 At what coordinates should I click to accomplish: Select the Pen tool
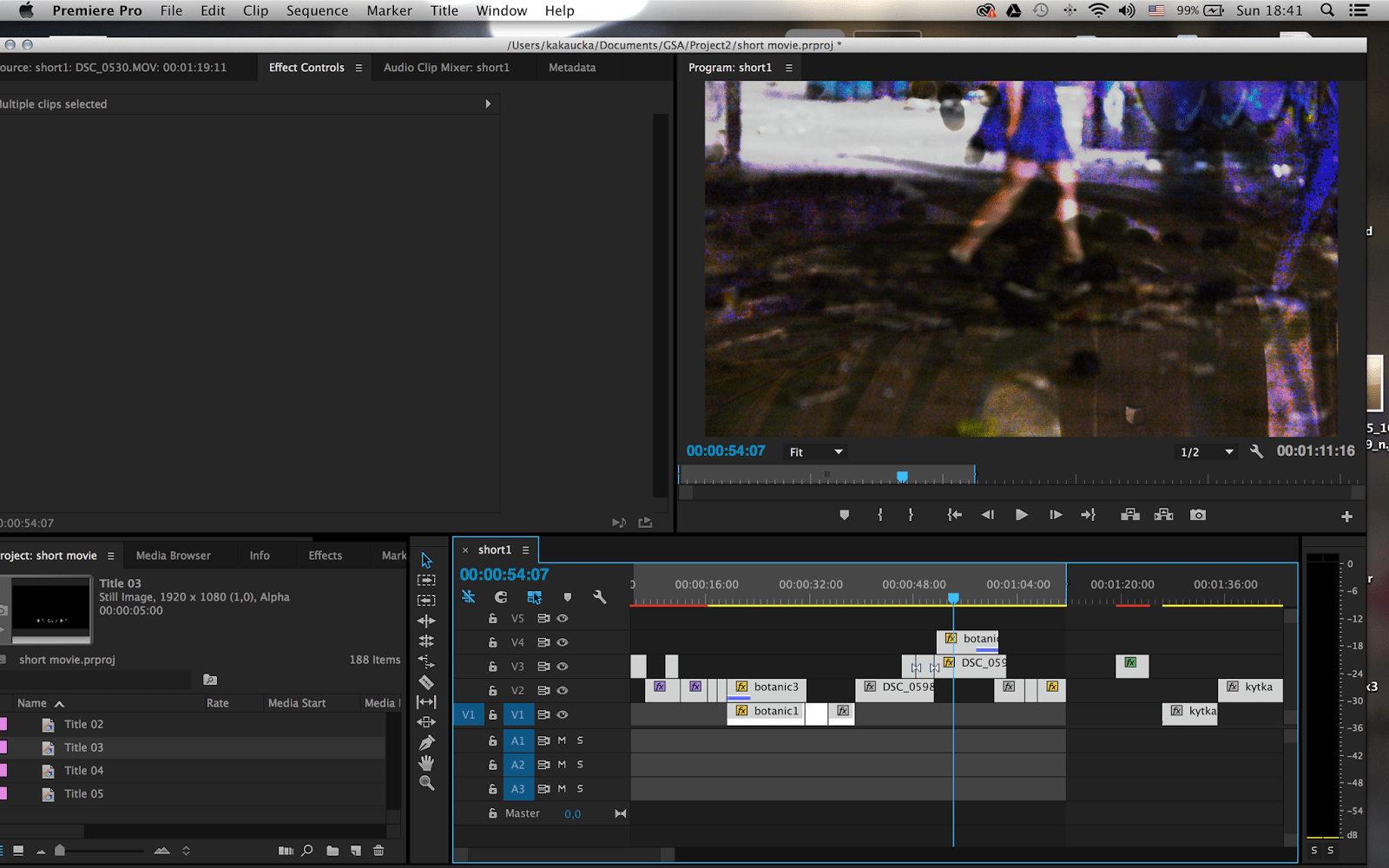click(x=426, y=743)
